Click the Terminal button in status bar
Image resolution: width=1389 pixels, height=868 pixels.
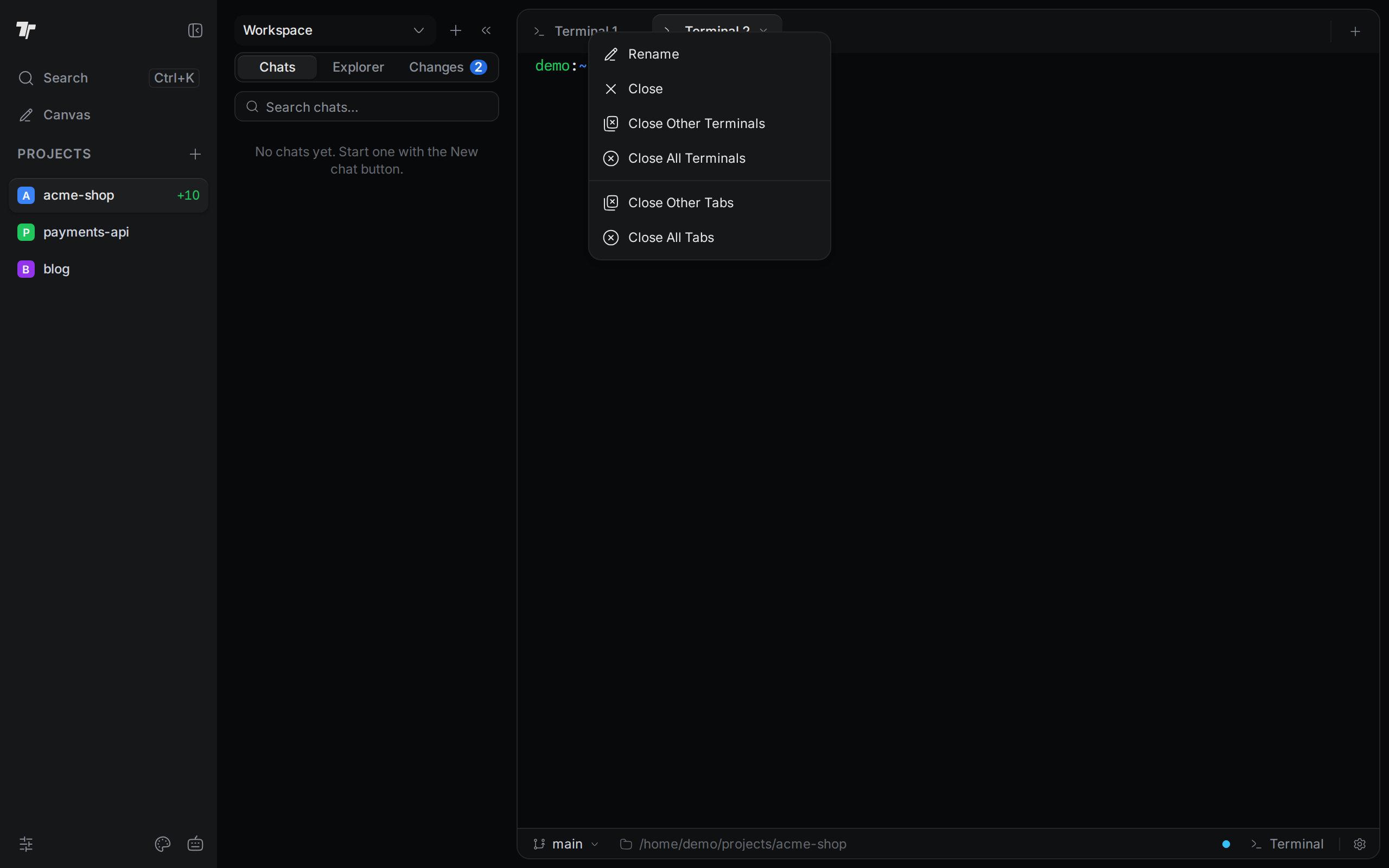1288,844
